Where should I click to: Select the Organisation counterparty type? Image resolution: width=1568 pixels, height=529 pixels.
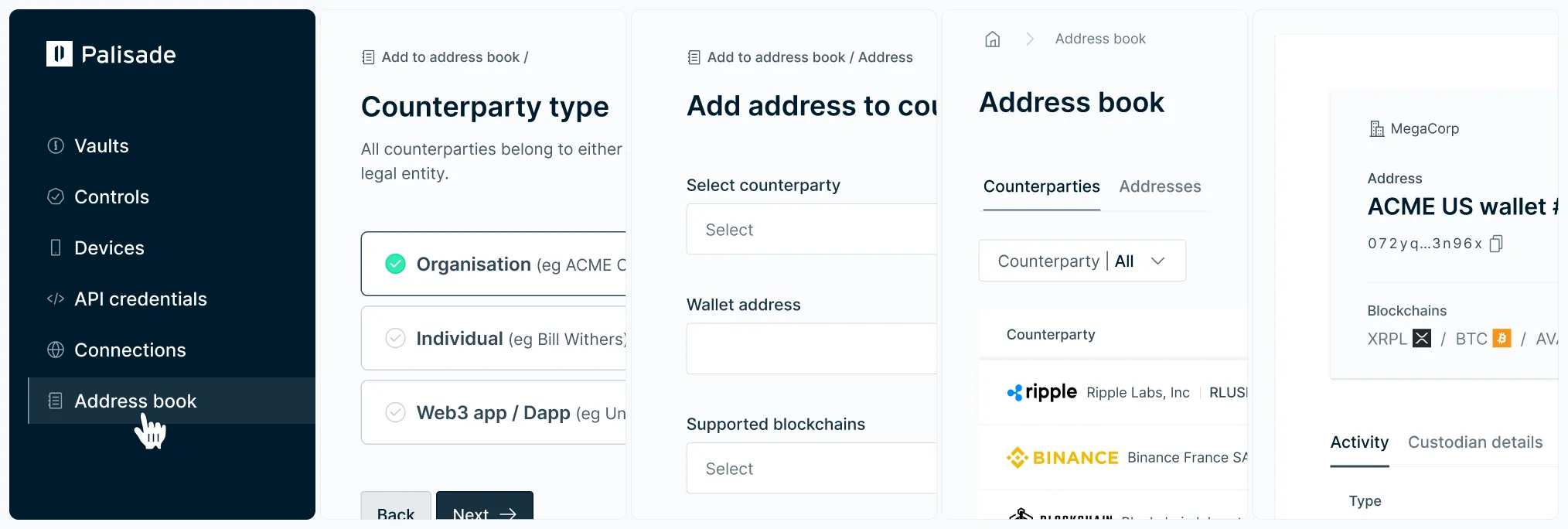pos(493,264)
